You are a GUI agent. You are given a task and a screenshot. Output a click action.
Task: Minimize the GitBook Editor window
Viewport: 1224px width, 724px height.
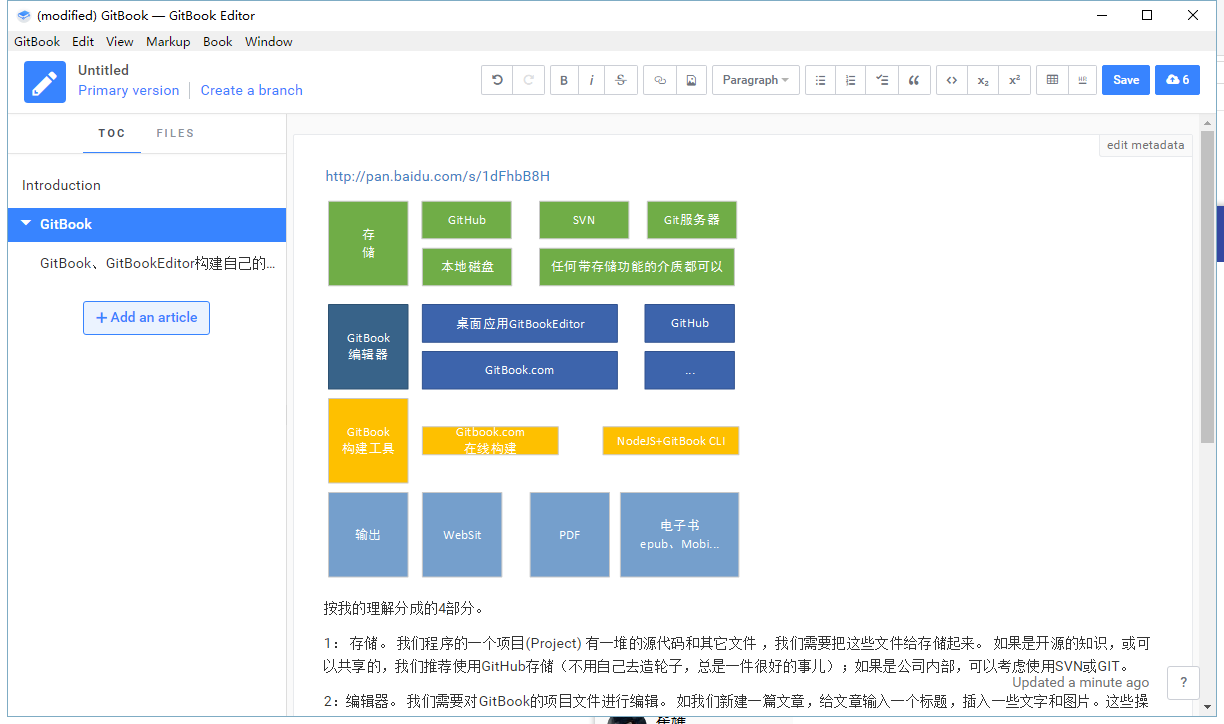click(1102, 15)
